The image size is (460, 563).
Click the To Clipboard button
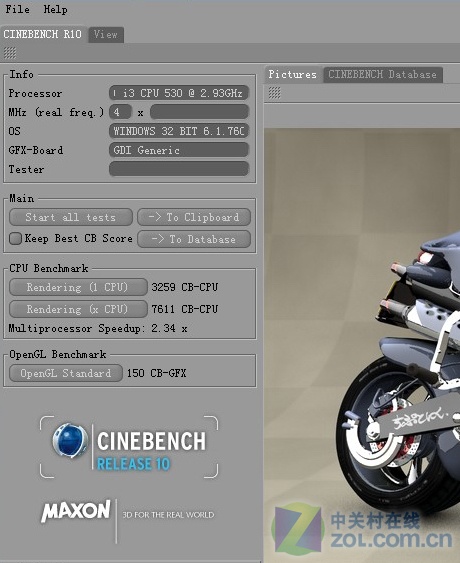point(194,217)
